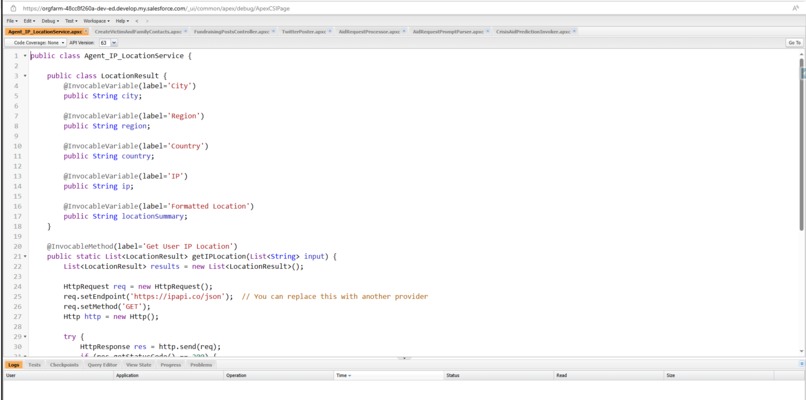Click the 'https://ipapi.co/json' string on line 25
The width and height of the screenshot is (806, 400).
[x=179, y=297]
